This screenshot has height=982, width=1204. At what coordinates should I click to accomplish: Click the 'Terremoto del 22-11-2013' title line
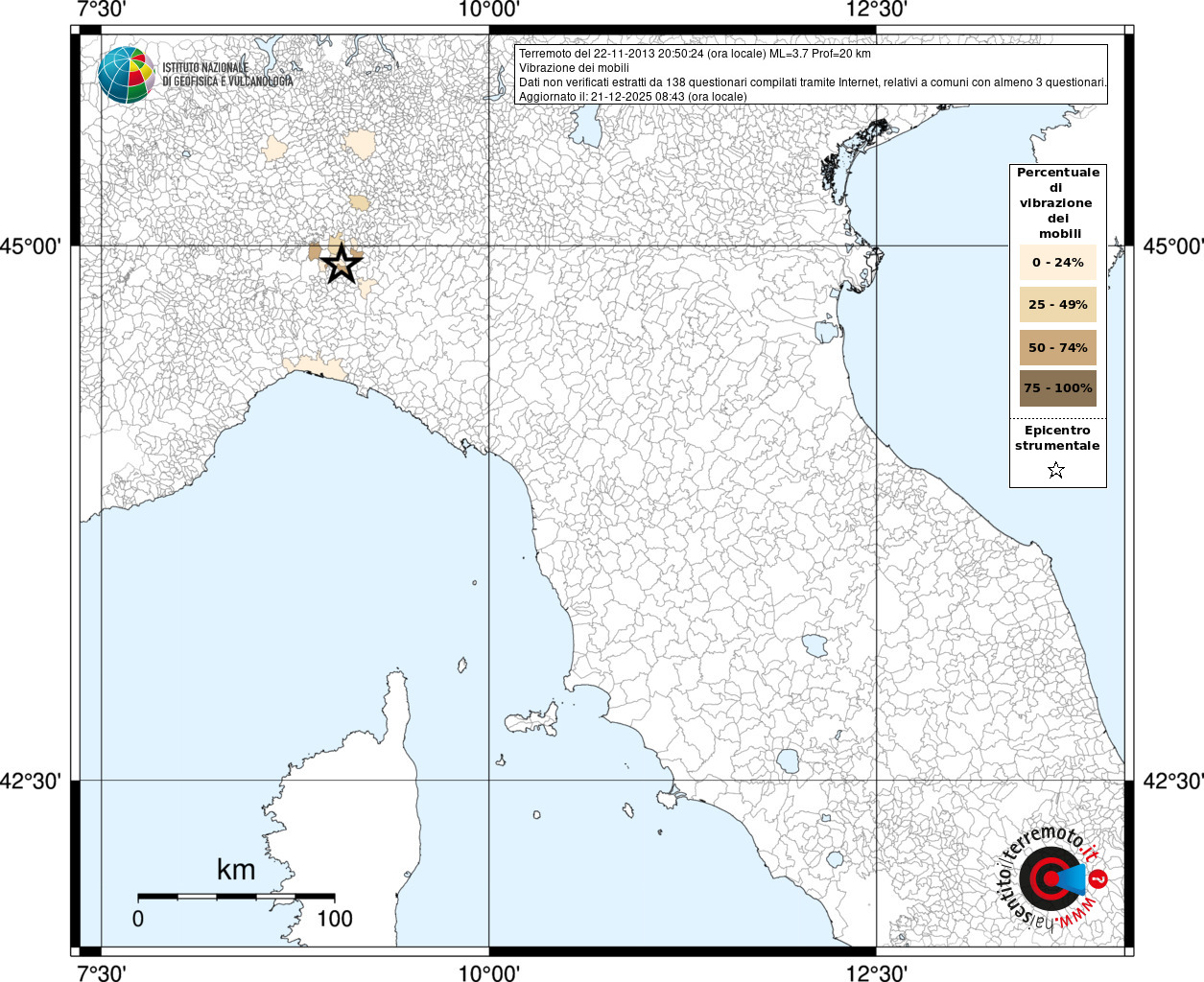tap(695, 54)
